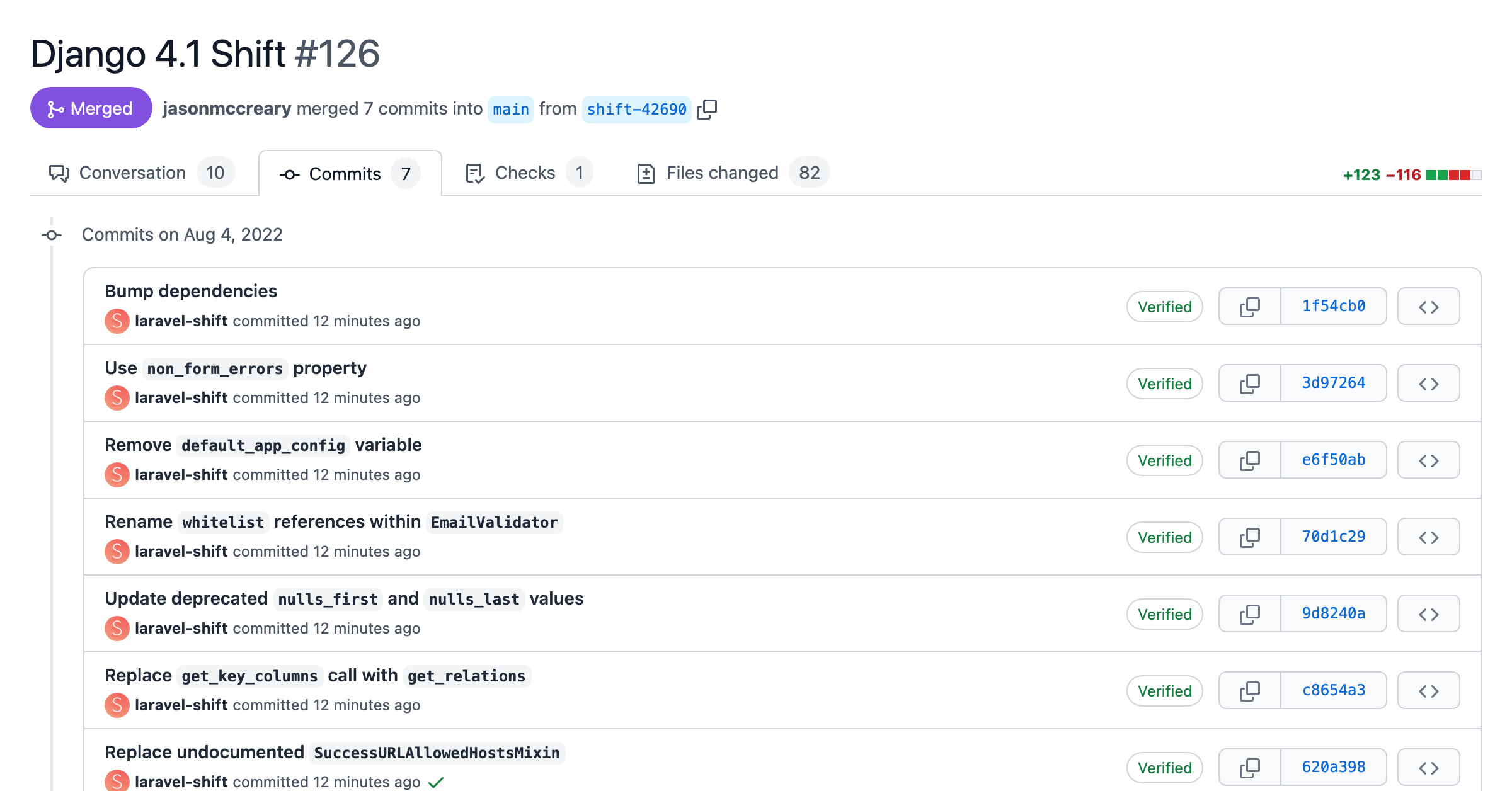
Task: Click laravel-shift avatar on first commit
Action: (x=117, y=321)
